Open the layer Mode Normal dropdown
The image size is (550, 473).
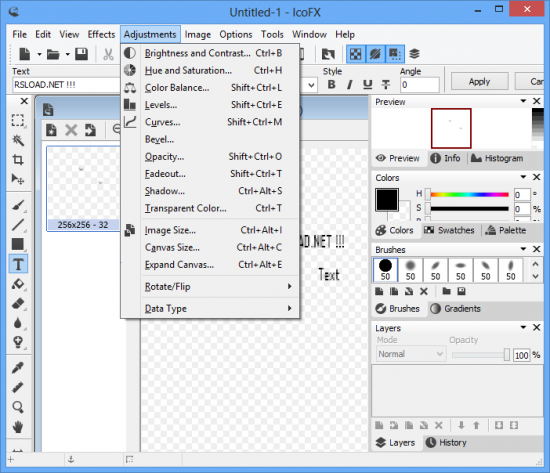(411, 354)
